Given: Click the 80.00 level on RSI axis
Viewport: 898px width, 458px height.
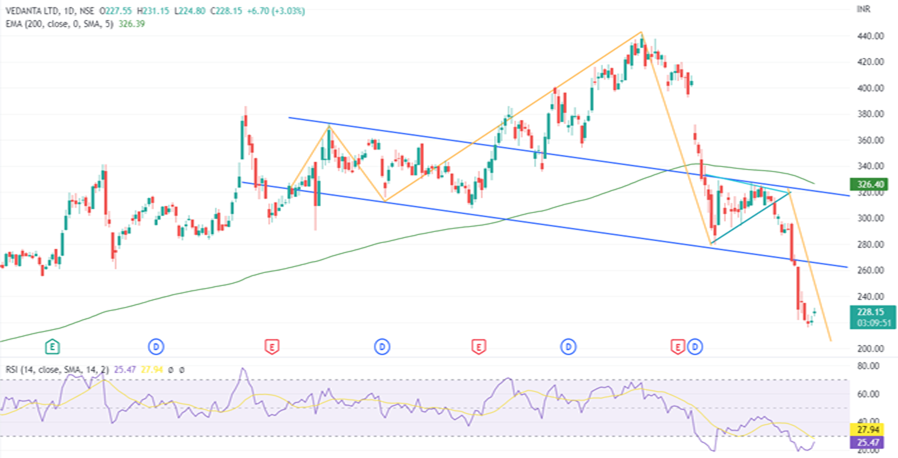Looking at the screenshot, I should pos(866,366).
